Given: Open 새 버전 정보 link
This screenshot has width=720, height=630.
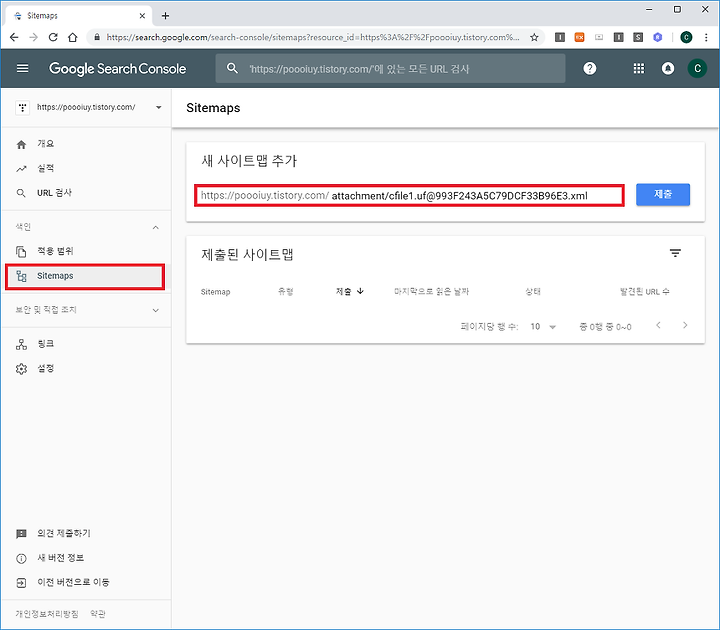Looking at the screenshot, I should [x=60, y=558].
